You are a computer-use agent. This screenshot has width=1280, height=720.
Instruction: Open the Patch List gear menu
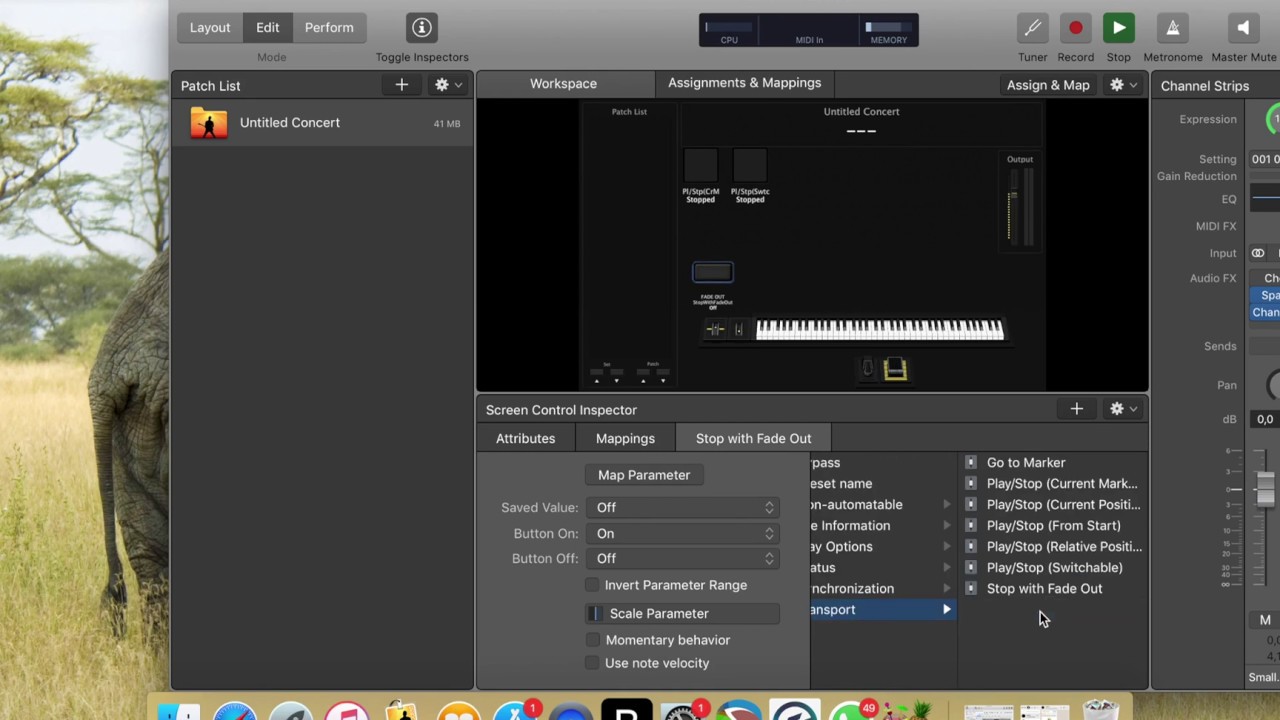tap(447, 85)
